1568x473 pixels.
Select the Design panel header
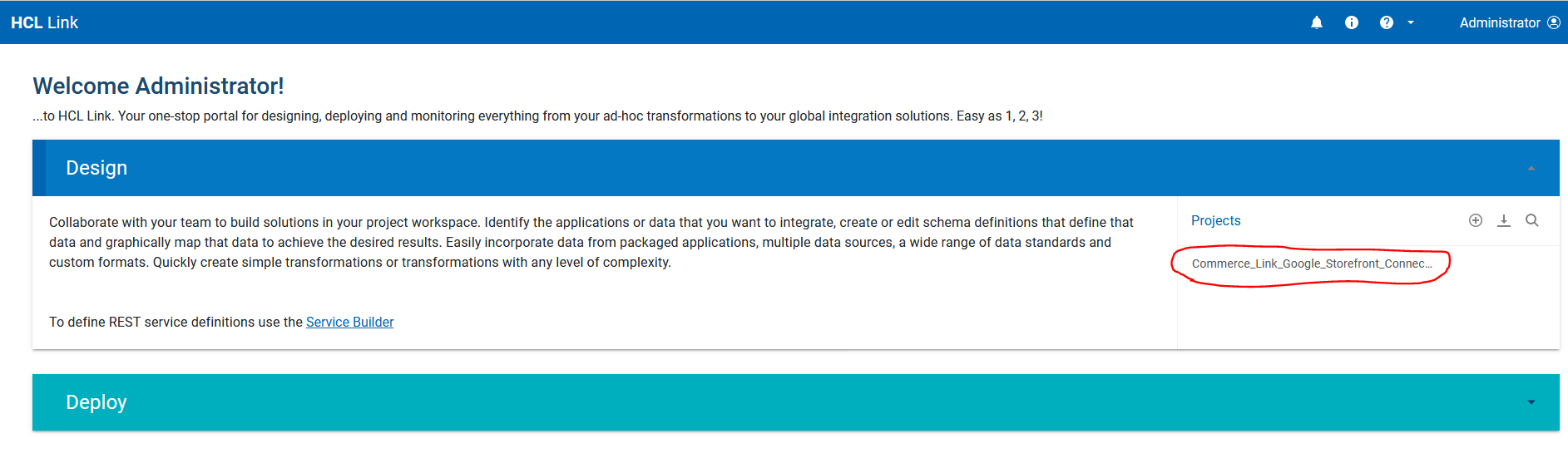point(796,168)
